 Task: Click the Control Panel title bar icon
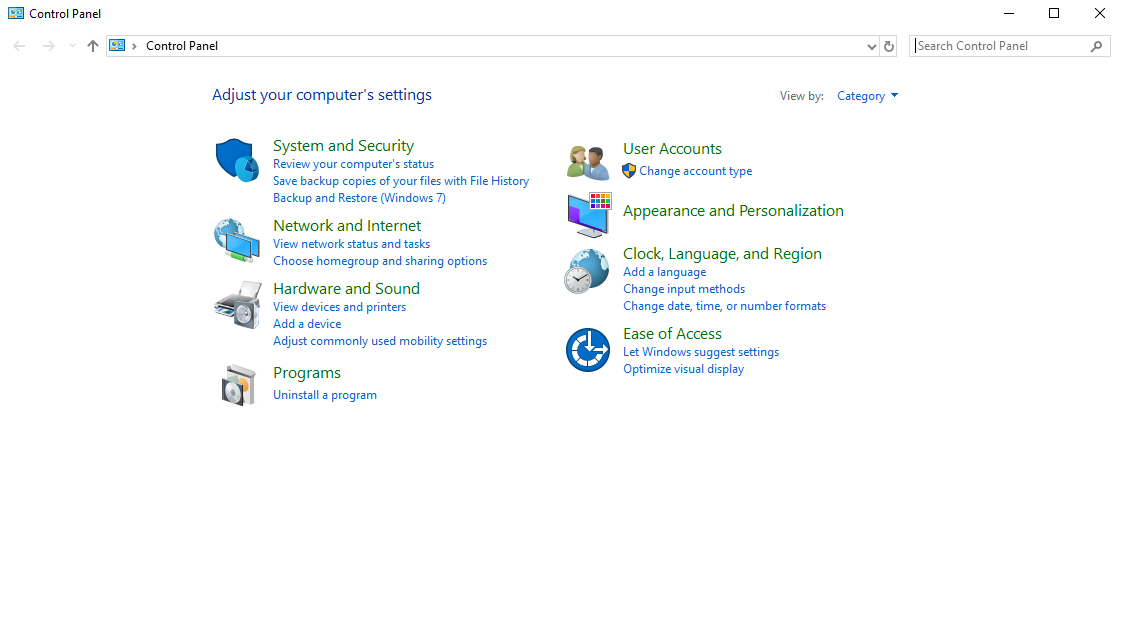coord(16,13)
